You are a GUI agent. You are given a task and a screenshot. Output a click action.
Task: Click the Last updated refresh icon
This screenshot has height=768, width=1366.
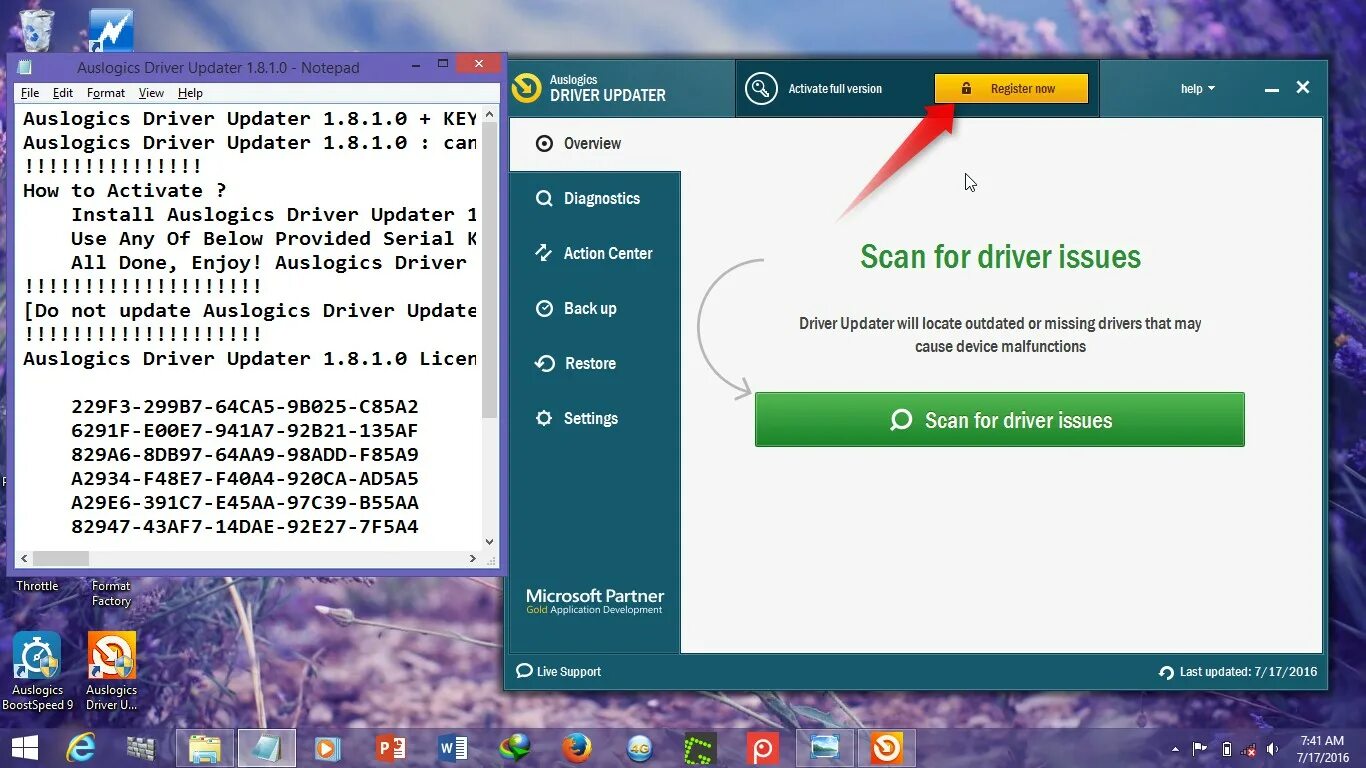tap(1166, 672)
